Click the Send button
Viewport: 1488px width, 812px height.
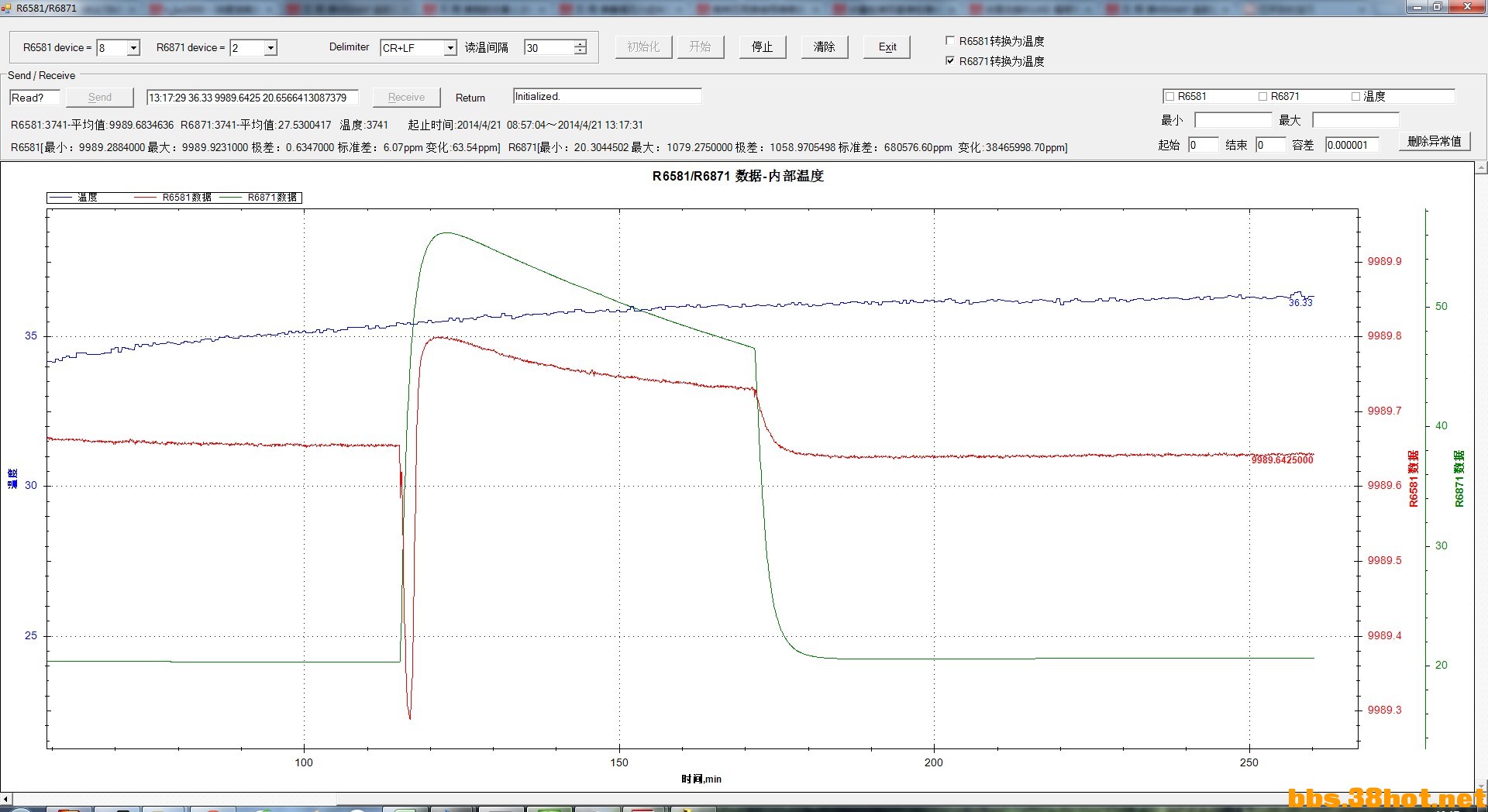pos(100,98)
